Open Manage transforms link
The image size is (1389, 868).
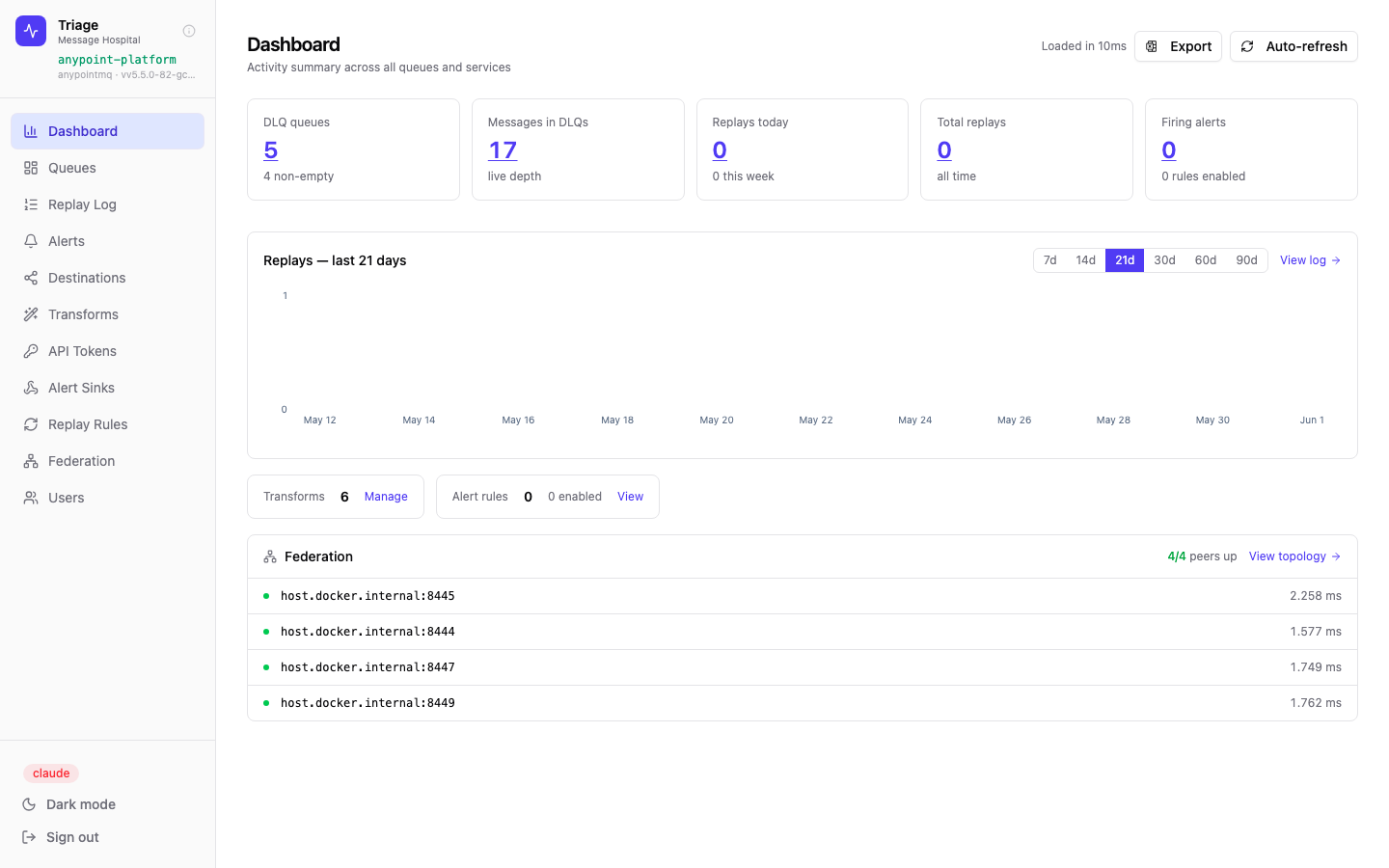click(386, 497)
